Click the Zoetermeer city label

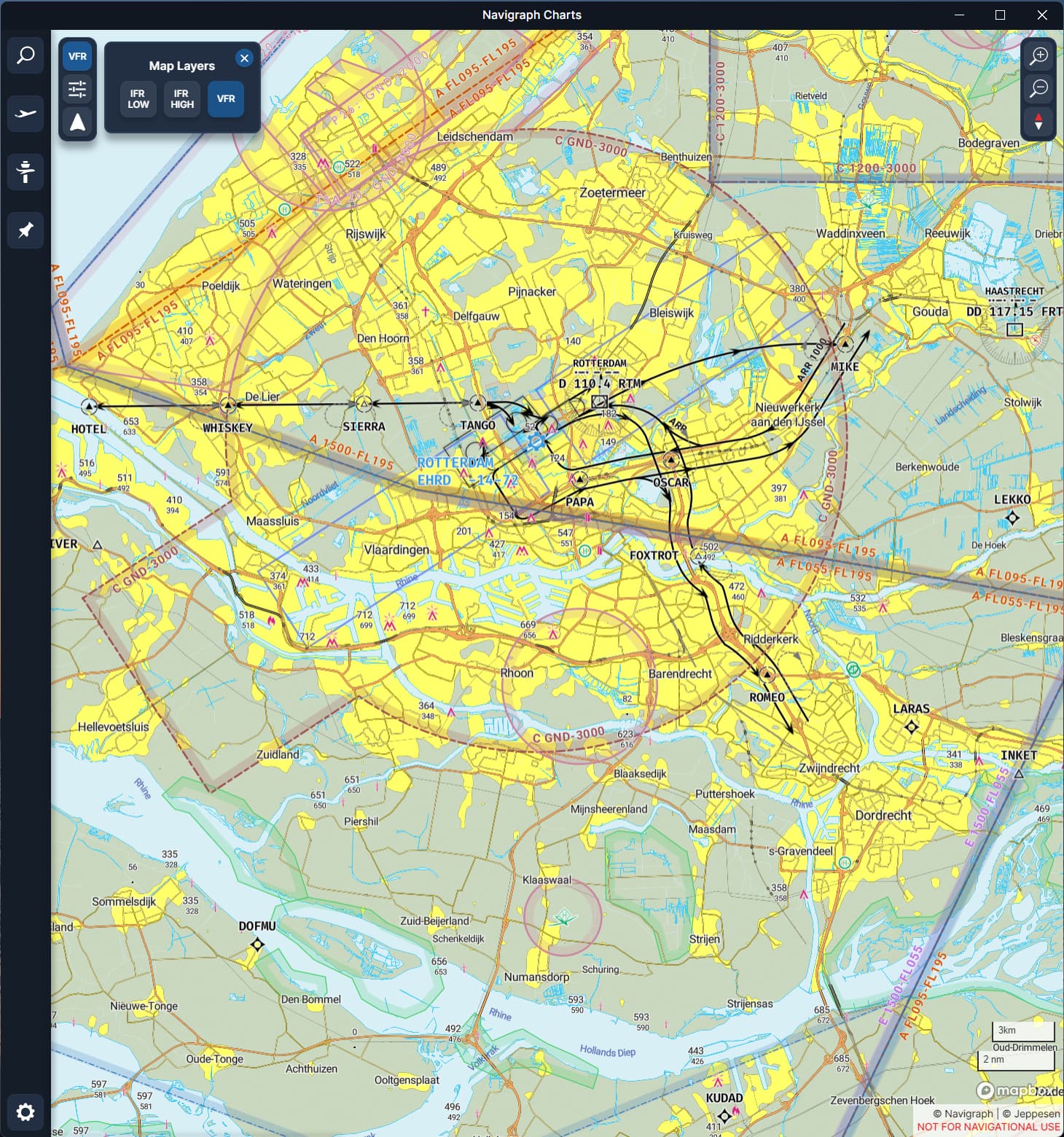[612, 193]
